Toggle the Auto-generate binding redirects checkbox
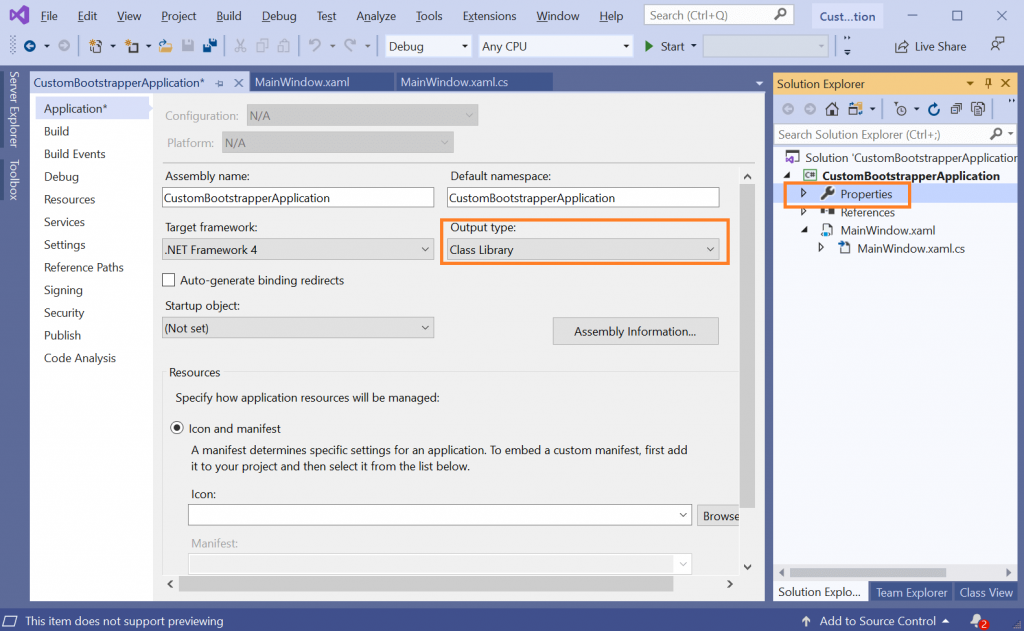Screen dimensions: 1024x631 pyautogui.click(x=169, y=281)
